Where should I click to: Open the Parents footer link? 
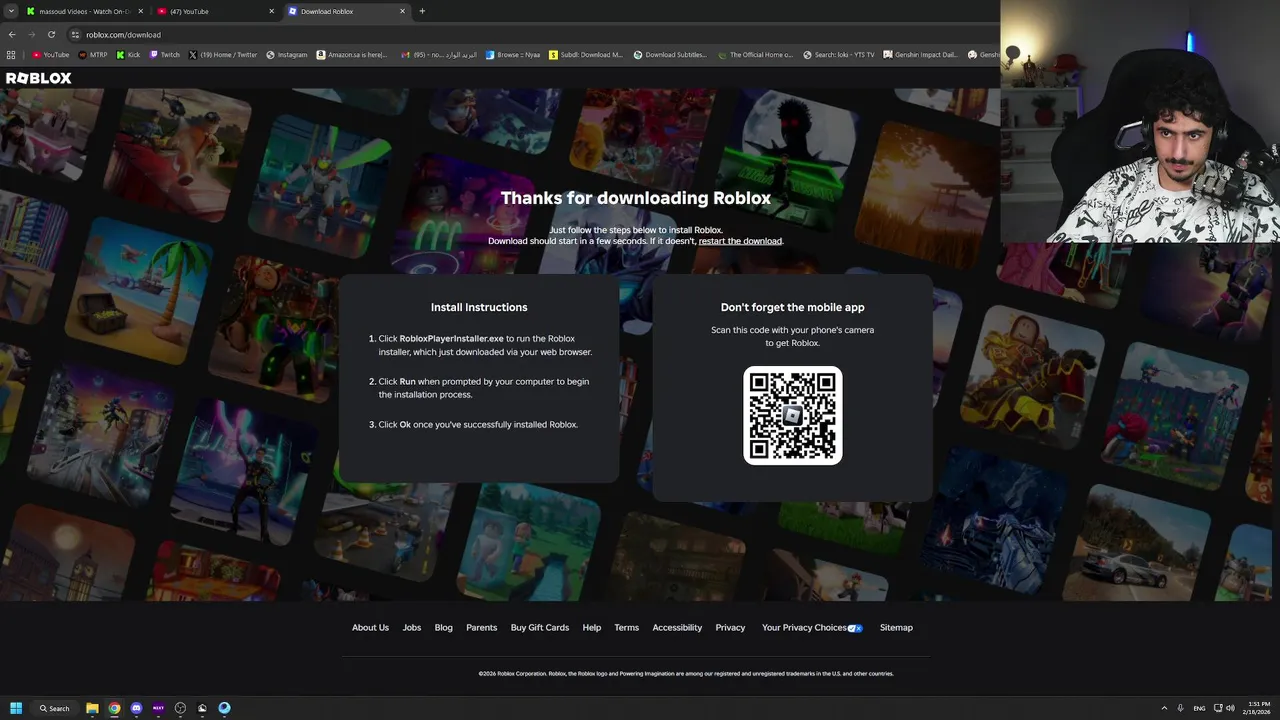(x=481, y=628)
